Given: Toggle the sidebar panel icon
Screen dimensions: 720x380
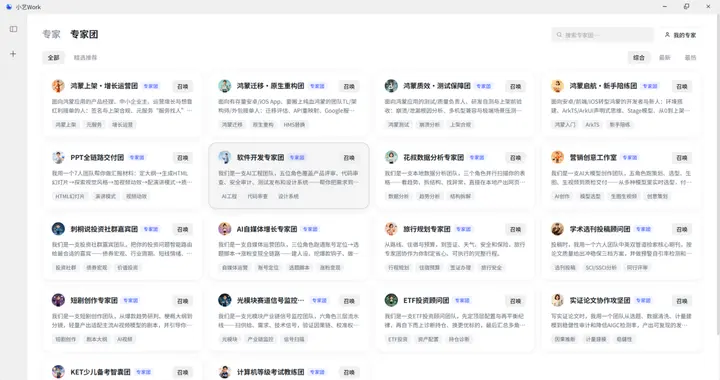Looking at the screenshot, I should pos(13,29).
